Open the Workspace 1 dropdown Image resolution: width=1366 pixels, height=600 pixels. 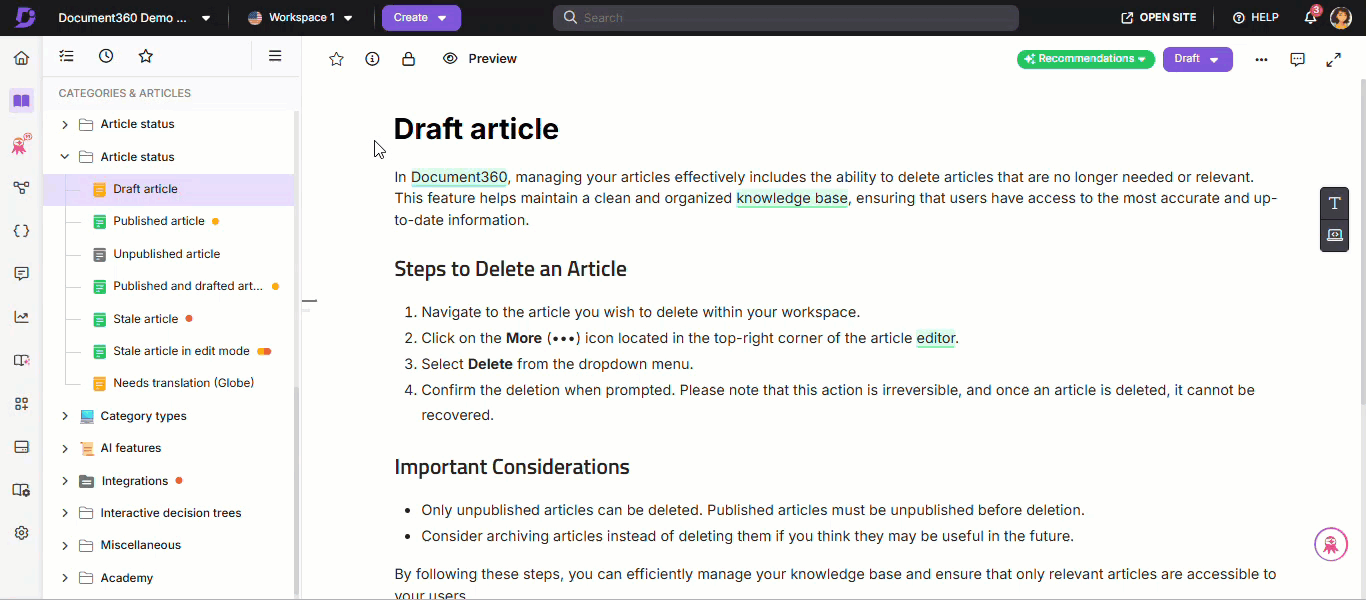(300, 18)
